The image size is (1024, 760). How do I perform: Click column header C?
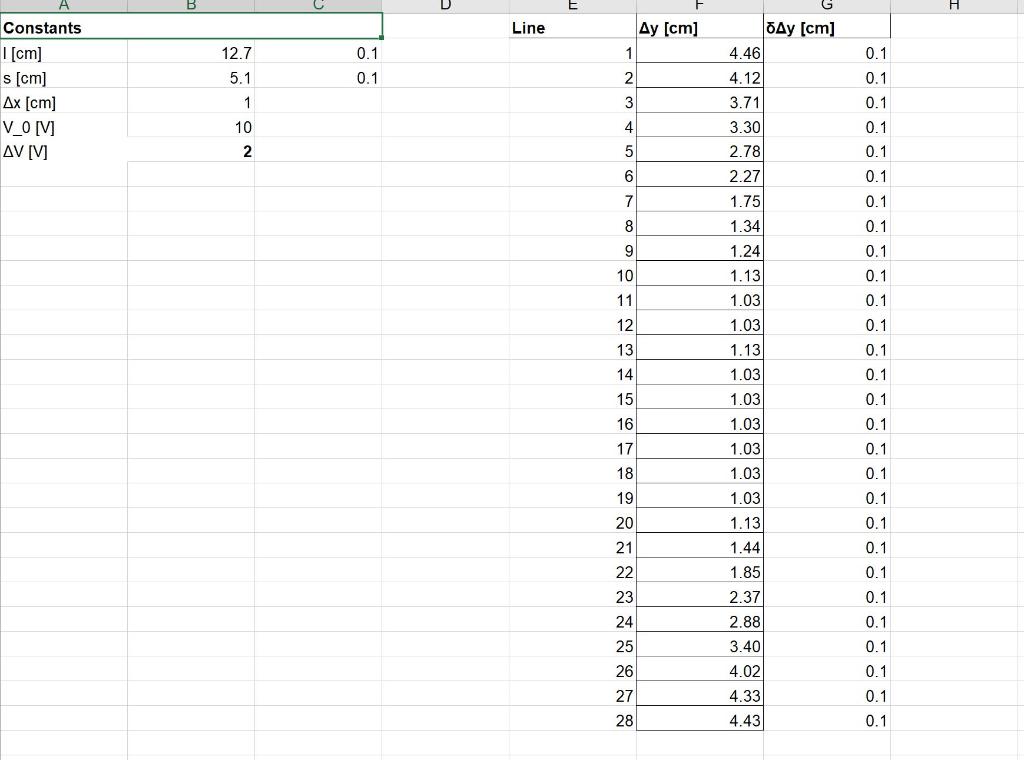(x=317, y=6)
